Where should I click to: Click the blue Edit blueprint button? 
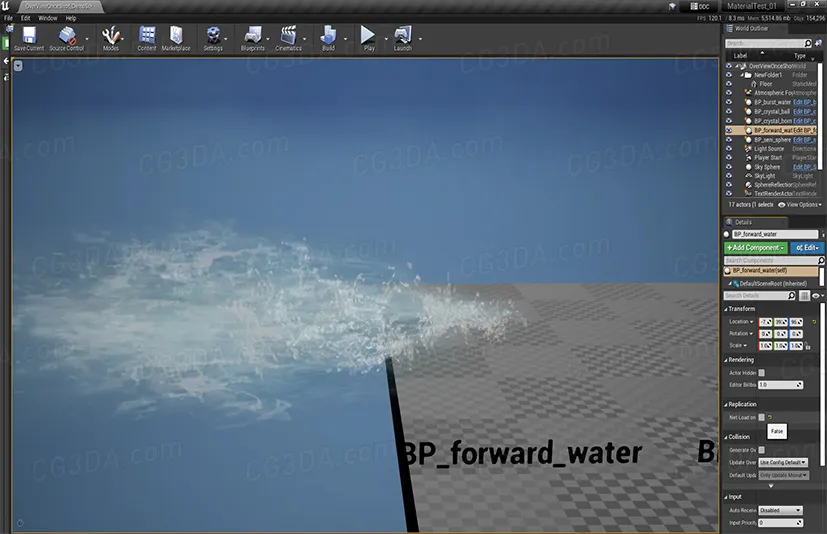[x=807, y=247]
